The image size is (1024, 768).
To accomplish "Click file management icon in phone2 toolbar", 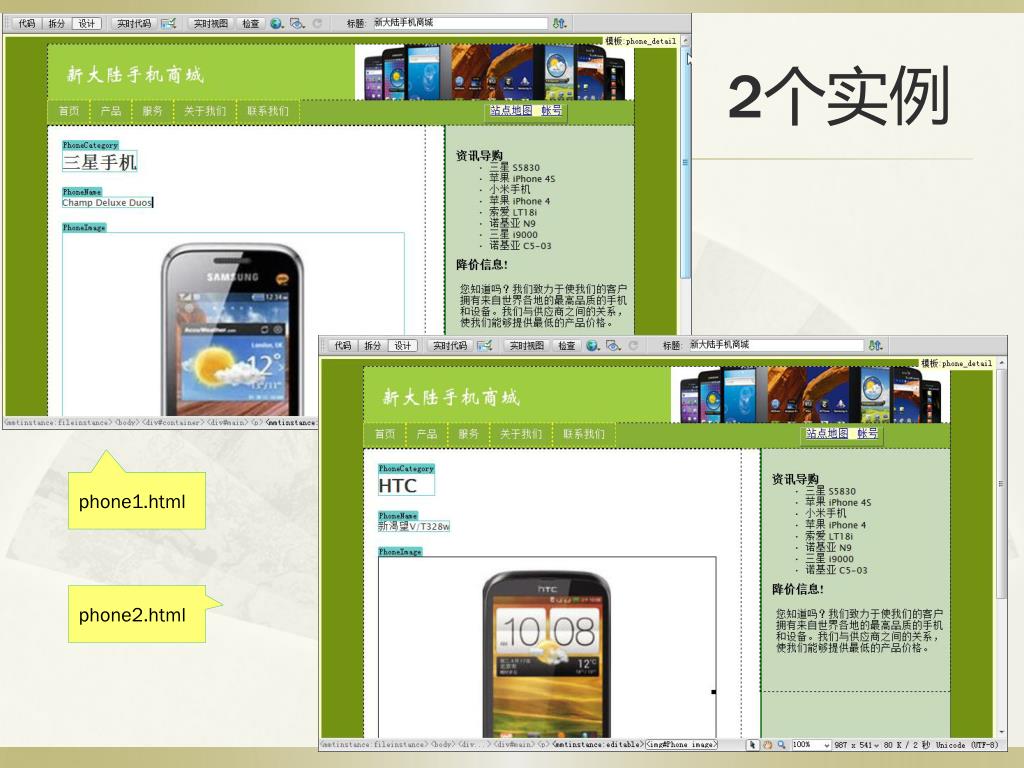I will tap(875, 345).
